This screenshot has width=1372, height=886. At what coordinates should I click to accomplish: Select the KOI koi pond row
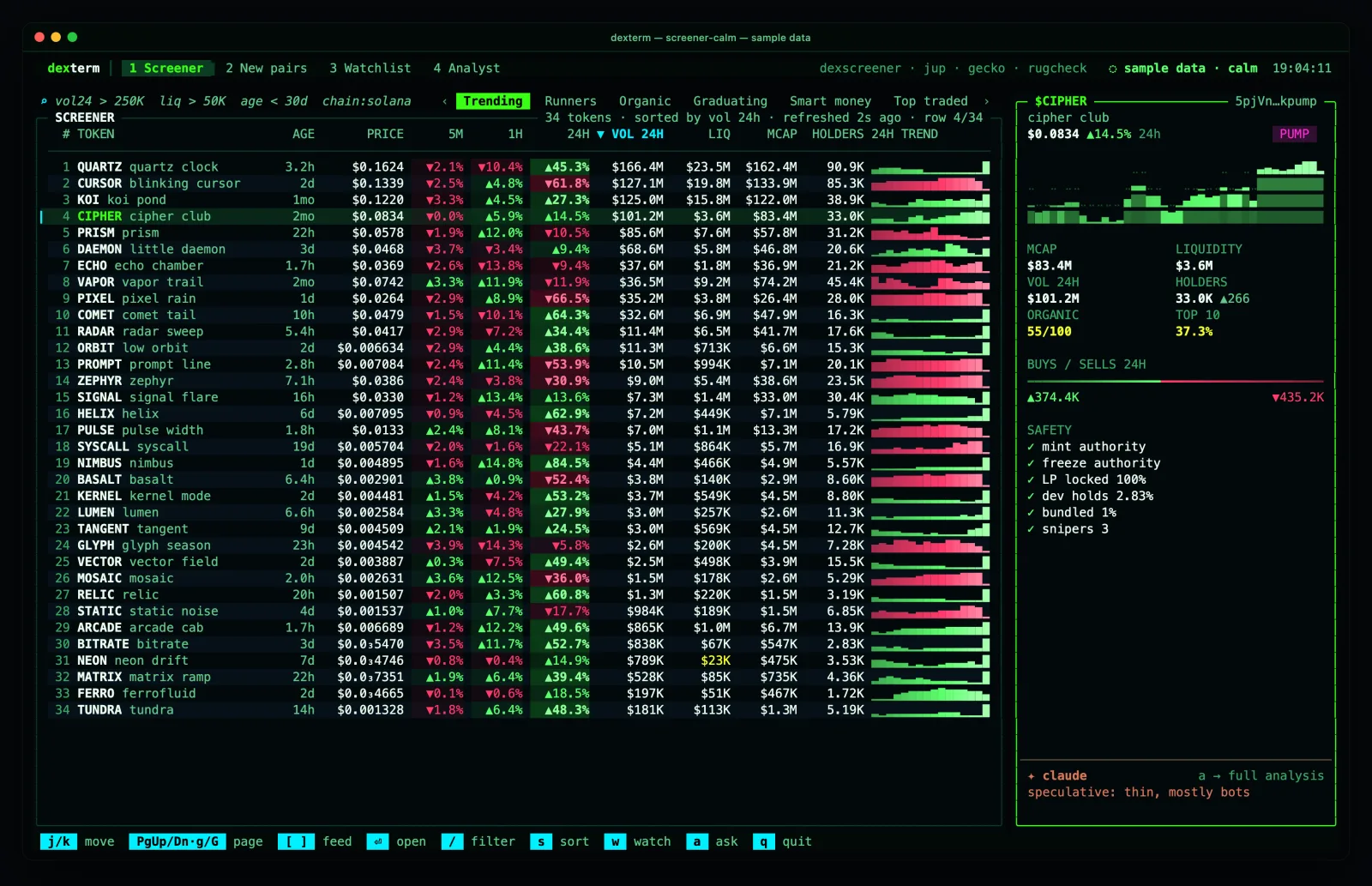pos(519,200)
